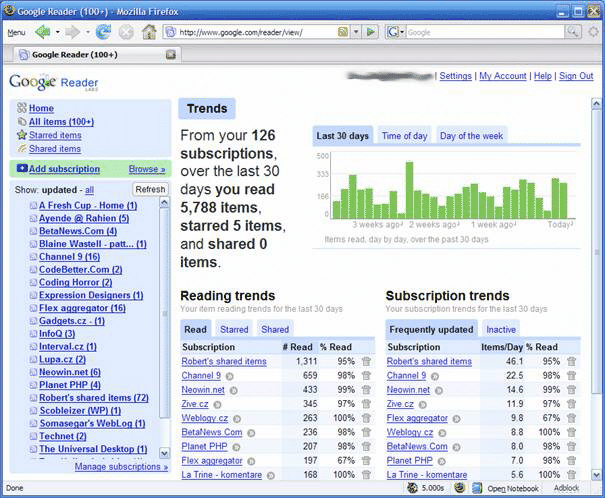
Task: Click the tallest bar in the 30 days chart
Action: point(409,190)
